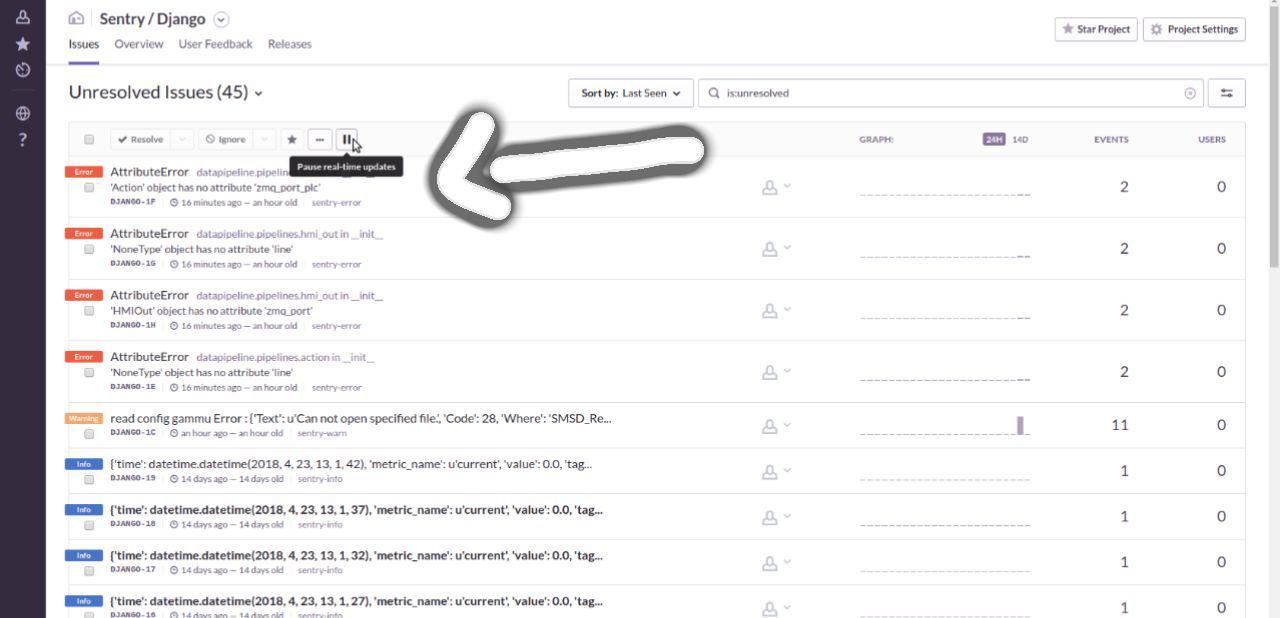Screen dimensions: 1280x618
Task: Open the read config gammu Error issue
Action: [360, 418]
